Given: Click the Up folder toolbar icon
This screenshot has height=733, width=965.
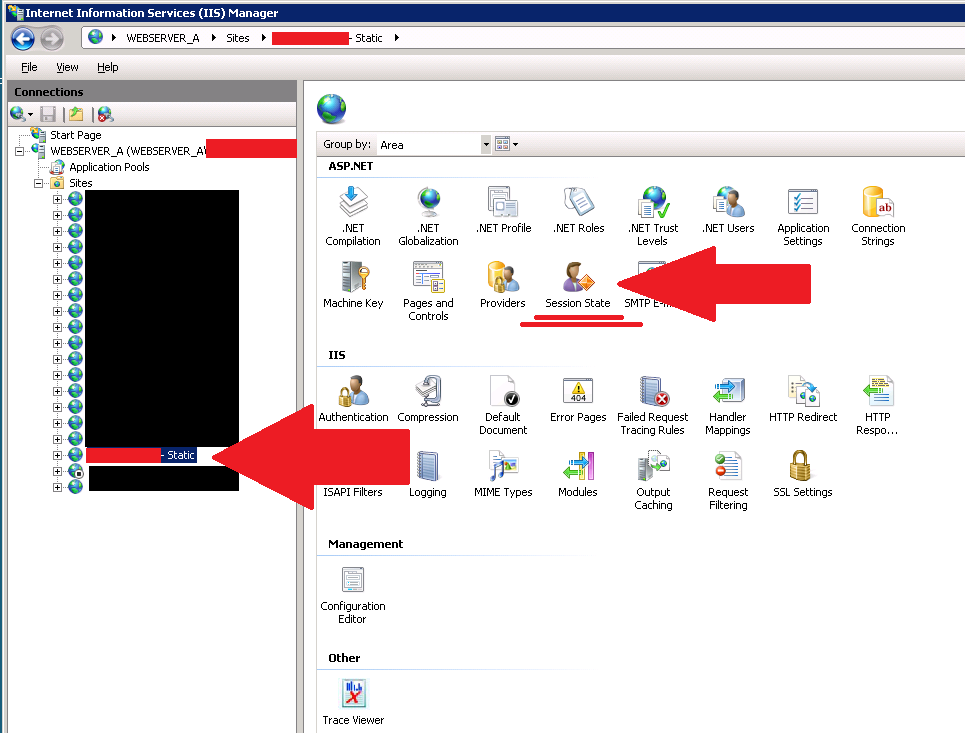Looking at the screenshot, I should pyautogui.click(x=76, y=114).
